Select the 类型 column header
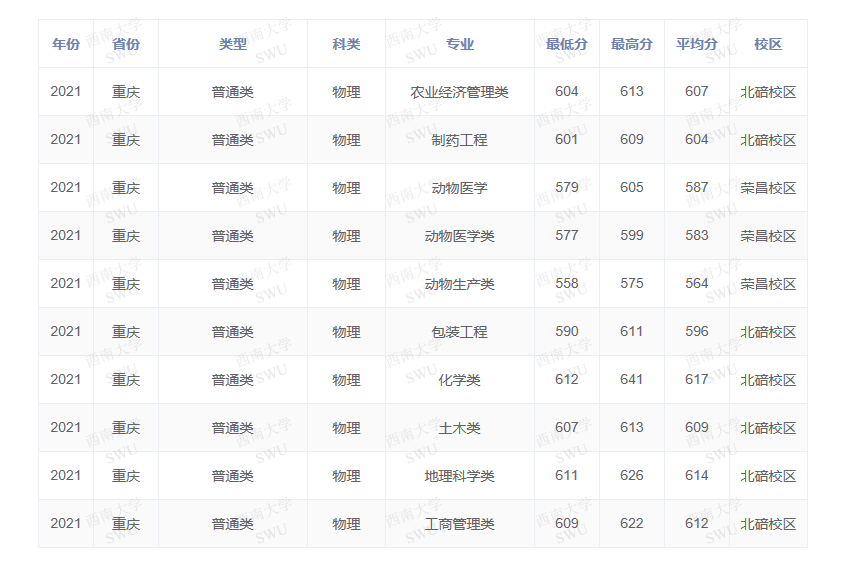This screenshot has height=566, width=841. (233, 44)
